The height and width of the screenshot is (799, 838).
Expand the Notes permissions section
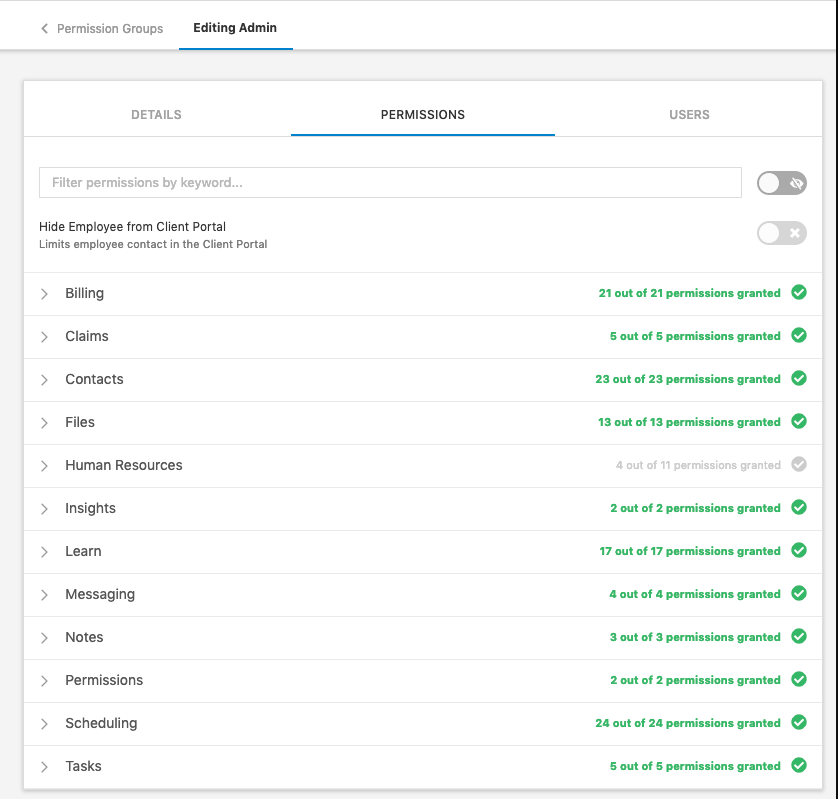44,637
